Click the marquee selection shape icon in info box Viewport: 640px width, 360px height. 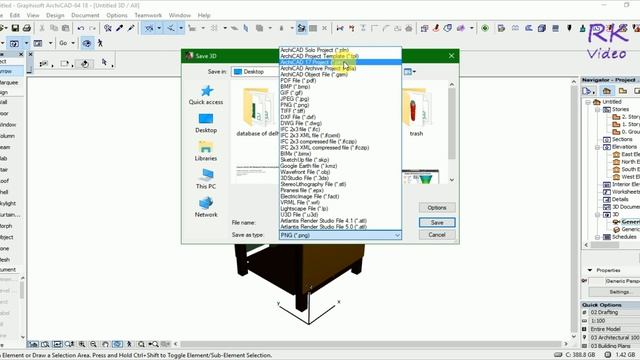[64, 64]
